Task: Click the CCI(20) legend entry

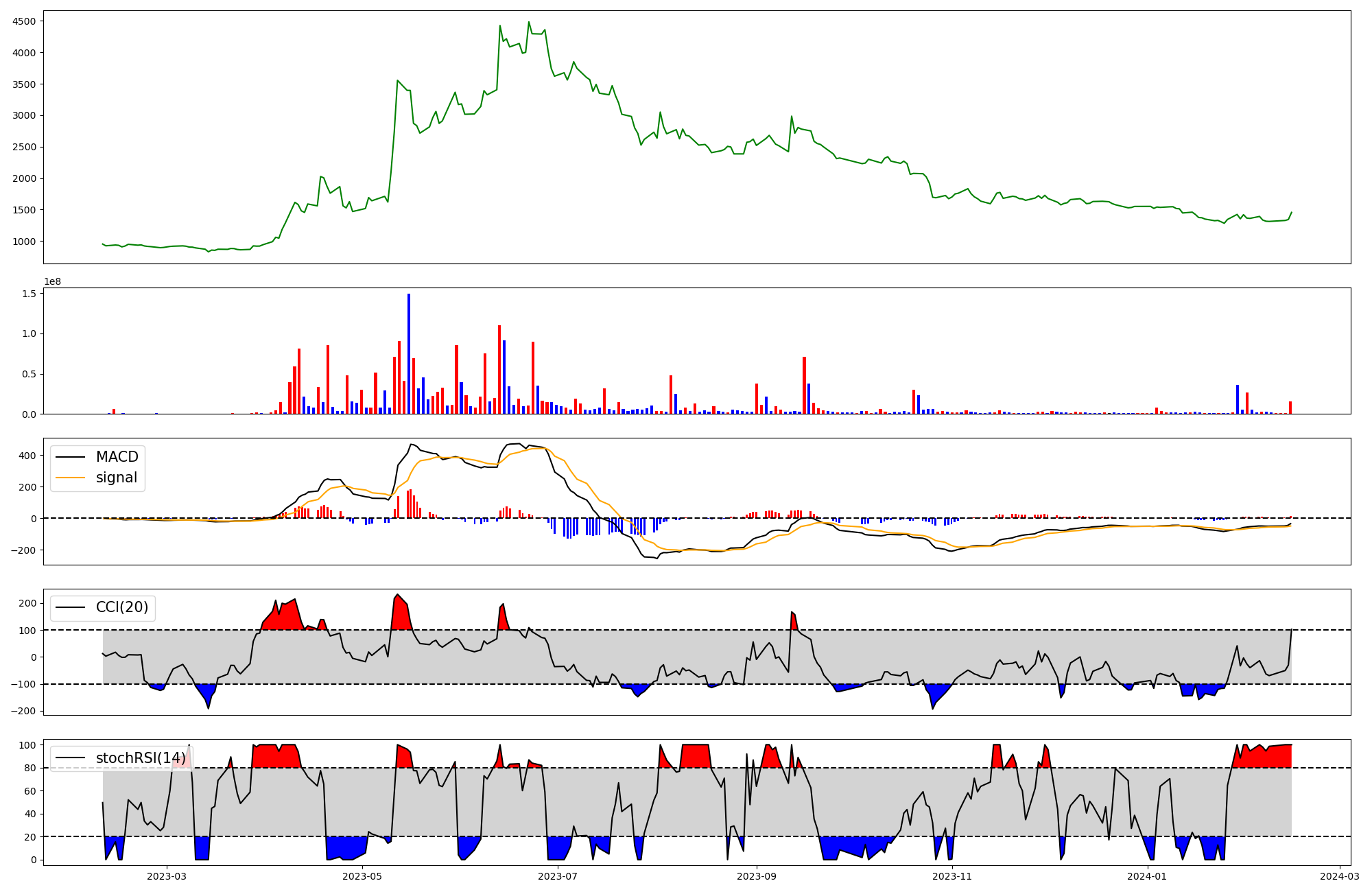Action: (122, 607)
